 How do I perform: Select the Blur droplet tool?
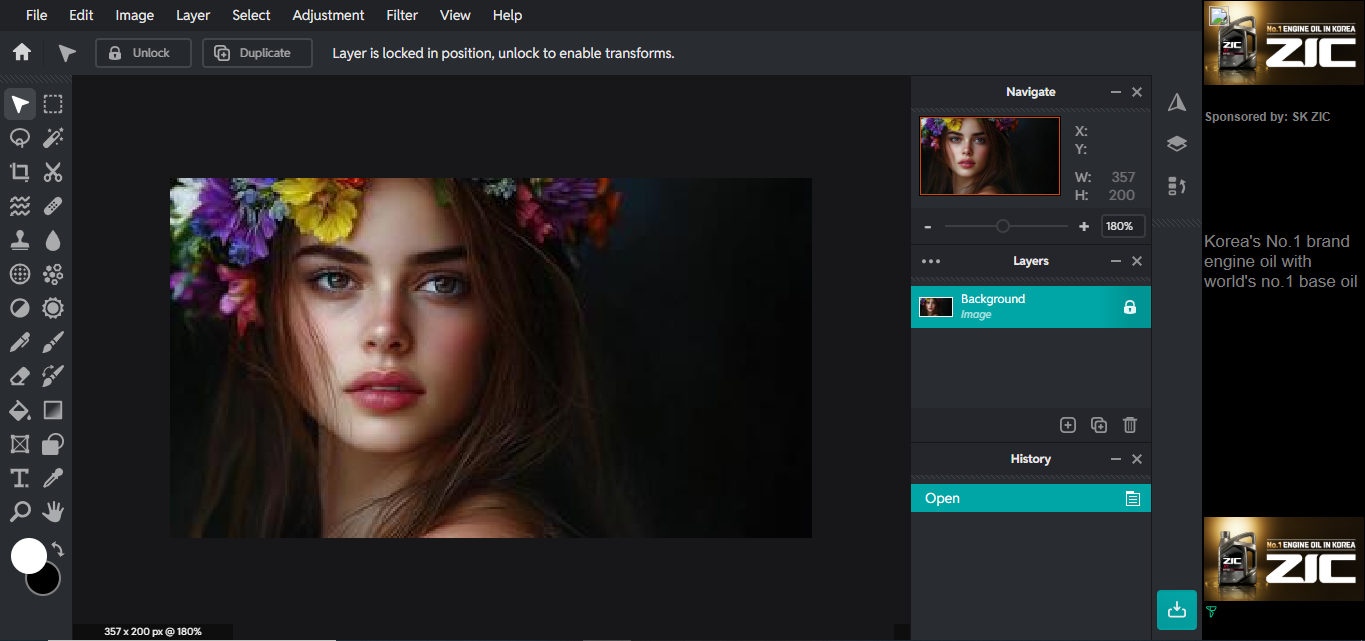53,240
